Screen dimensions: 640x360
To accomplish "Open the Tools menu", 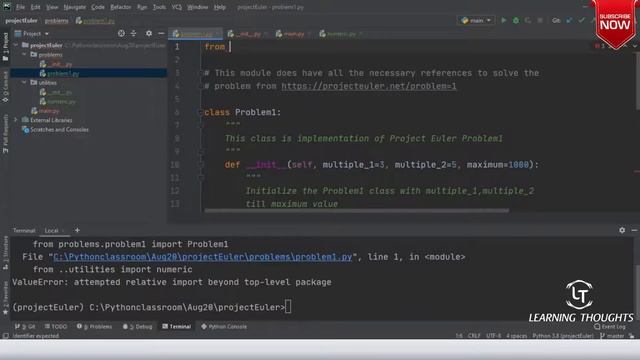I will click(159, 7).
